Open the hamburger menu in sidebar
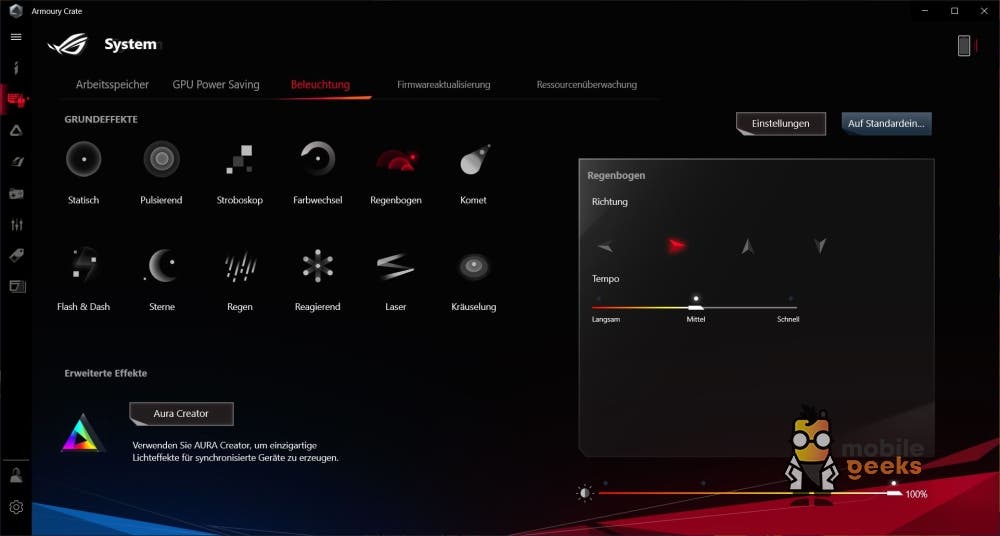Screen dimensions: 1000x536 [x=16, y=37]
